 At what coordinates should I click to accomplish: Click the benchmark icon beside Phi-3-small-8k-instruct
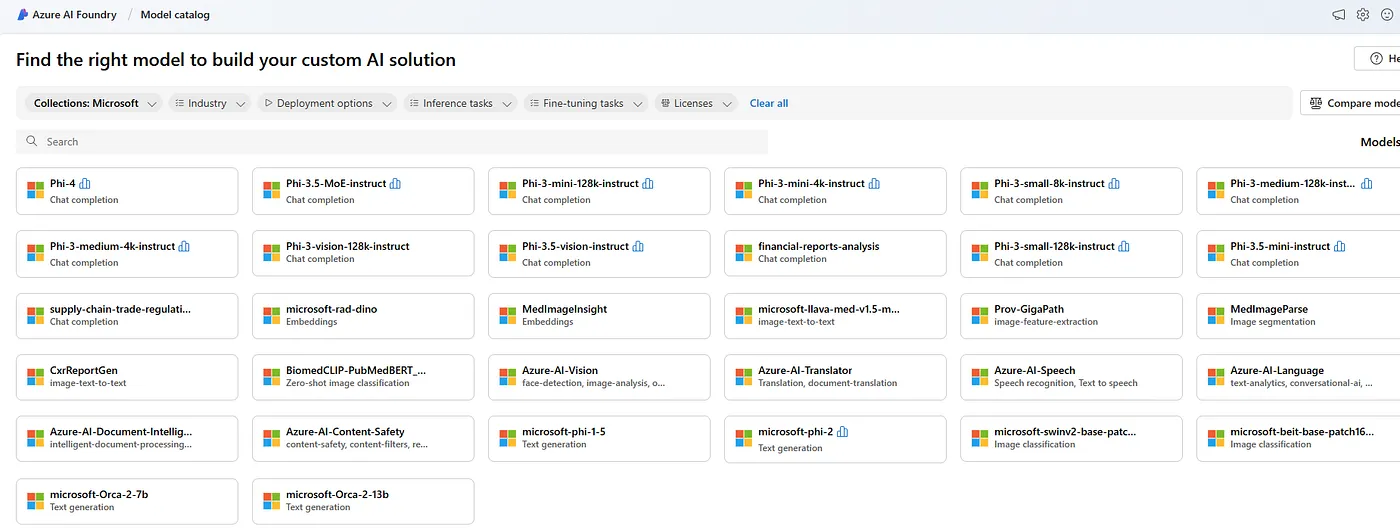click(1114, 184)
